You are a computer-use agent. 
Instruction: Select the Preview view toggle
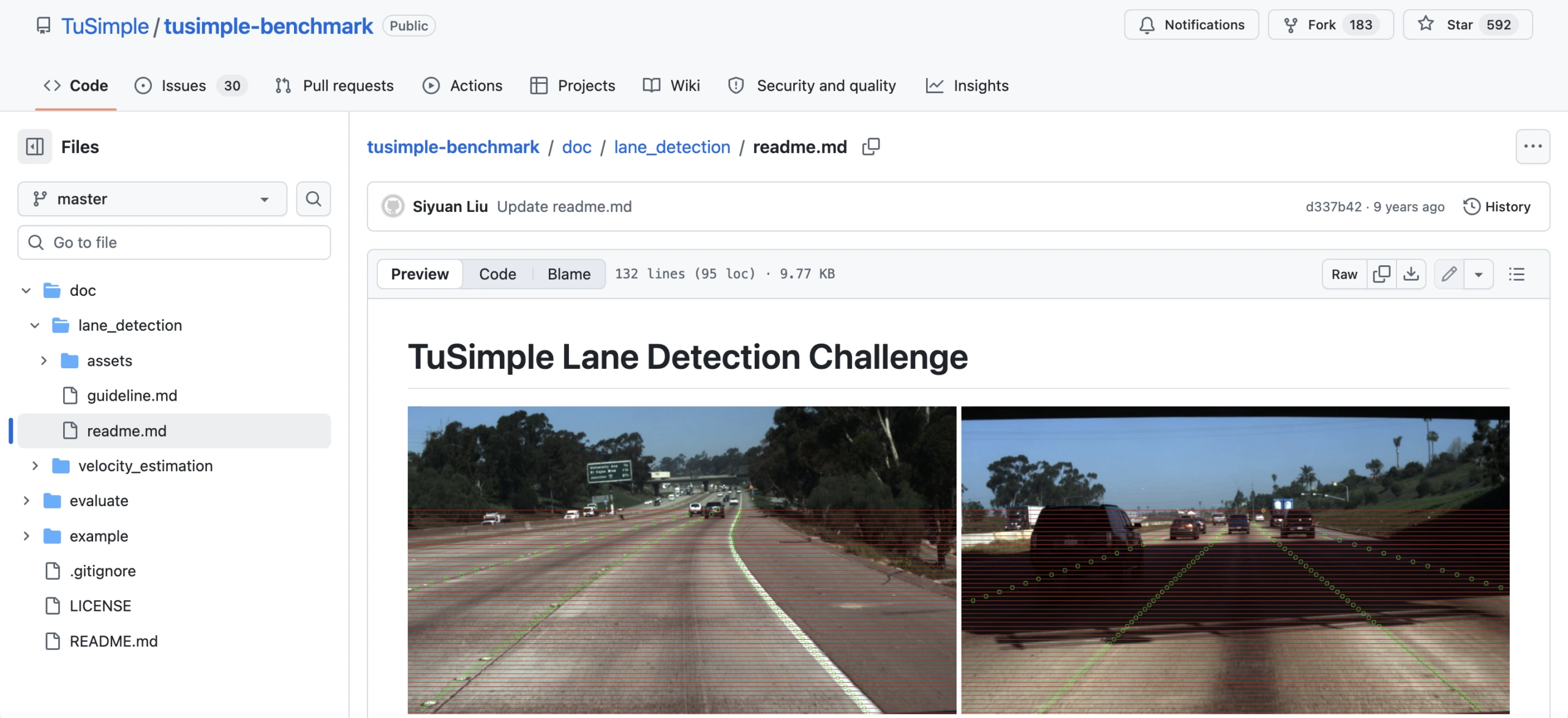(420, 274)
